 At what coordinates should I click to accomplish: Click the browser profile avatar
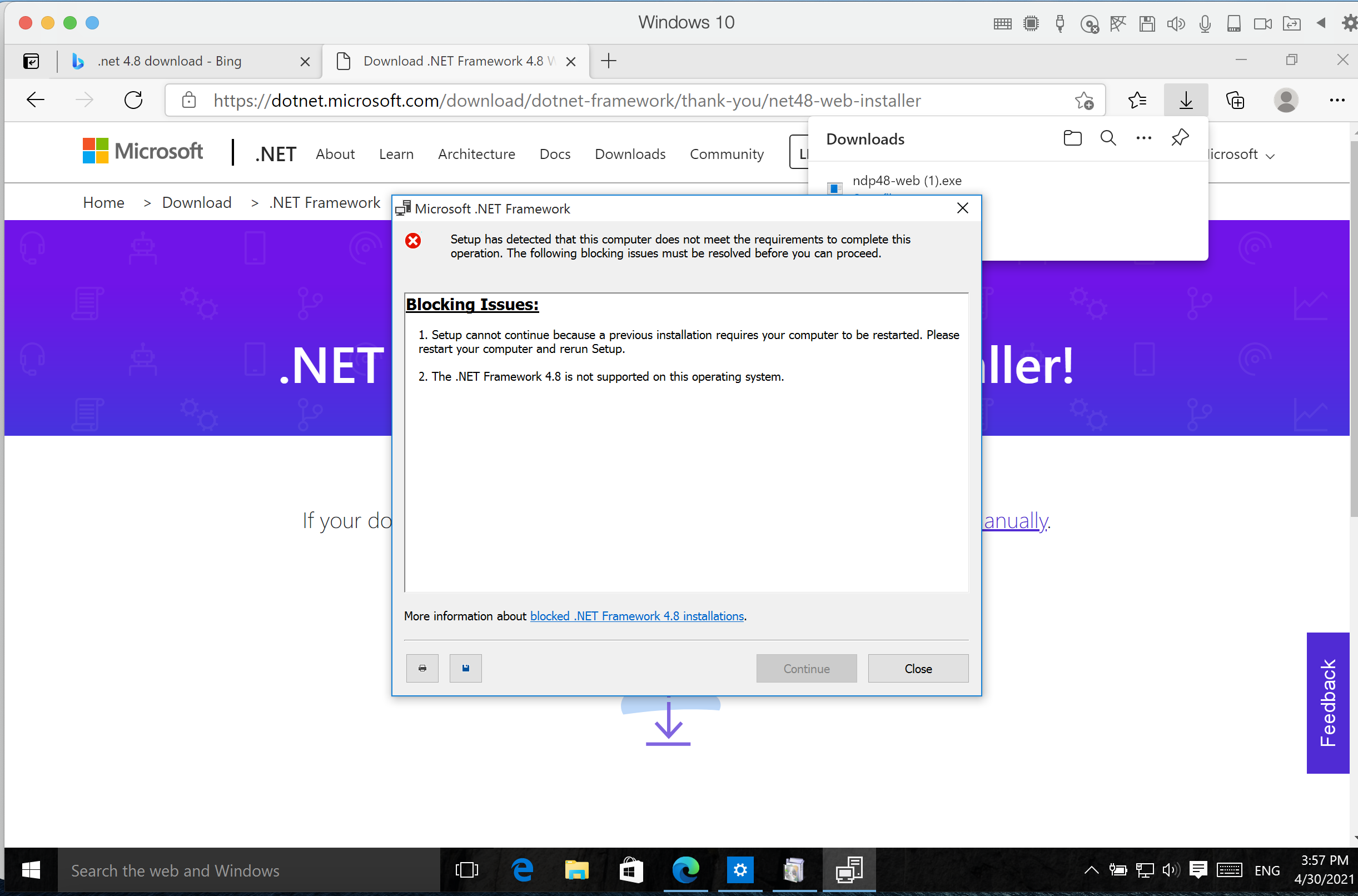click(x=1286, y=100)
